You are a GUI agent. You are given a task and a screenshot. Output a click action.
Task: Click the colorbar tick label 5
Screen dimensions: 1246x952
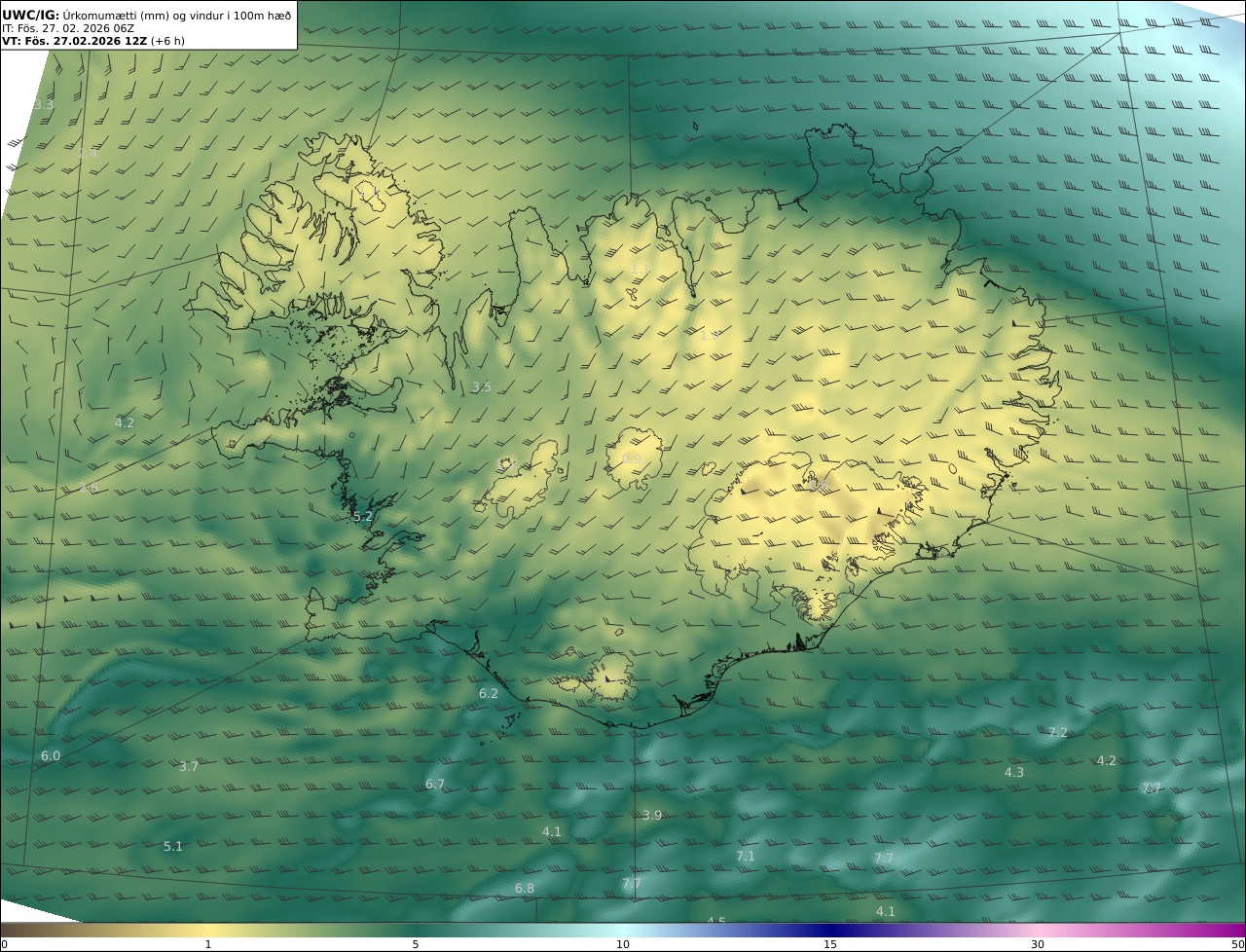tap(416, 944)
